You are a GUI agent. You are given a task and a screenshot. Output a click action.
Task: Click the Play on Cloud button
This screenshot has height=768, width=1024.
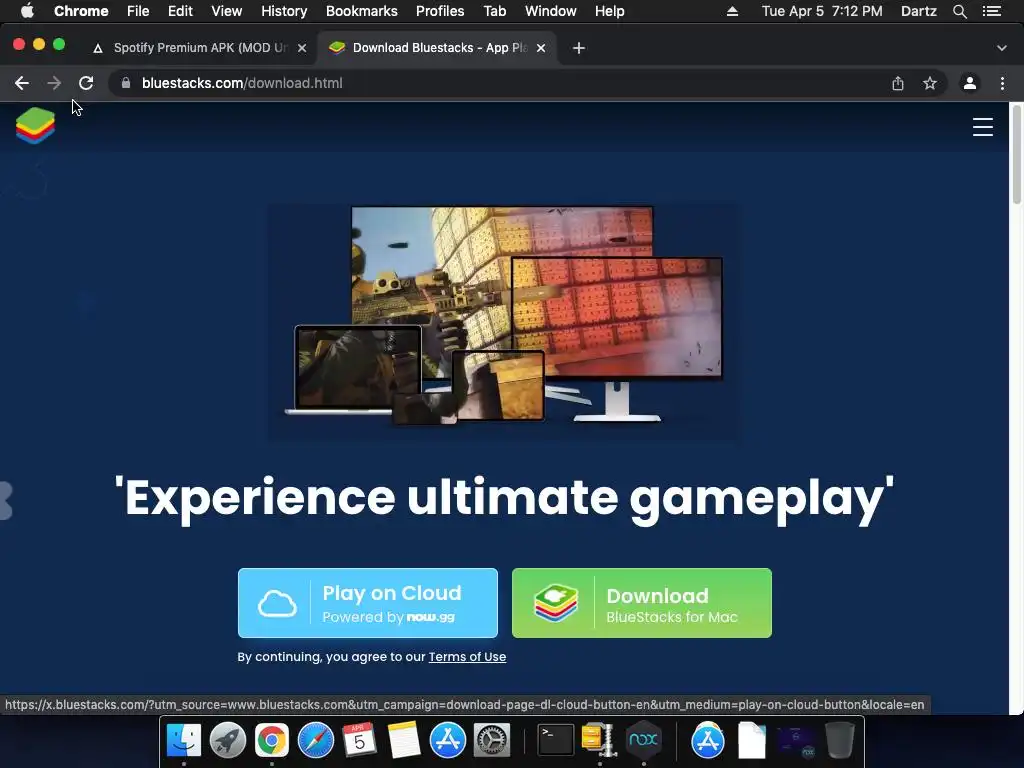[368, 603]
